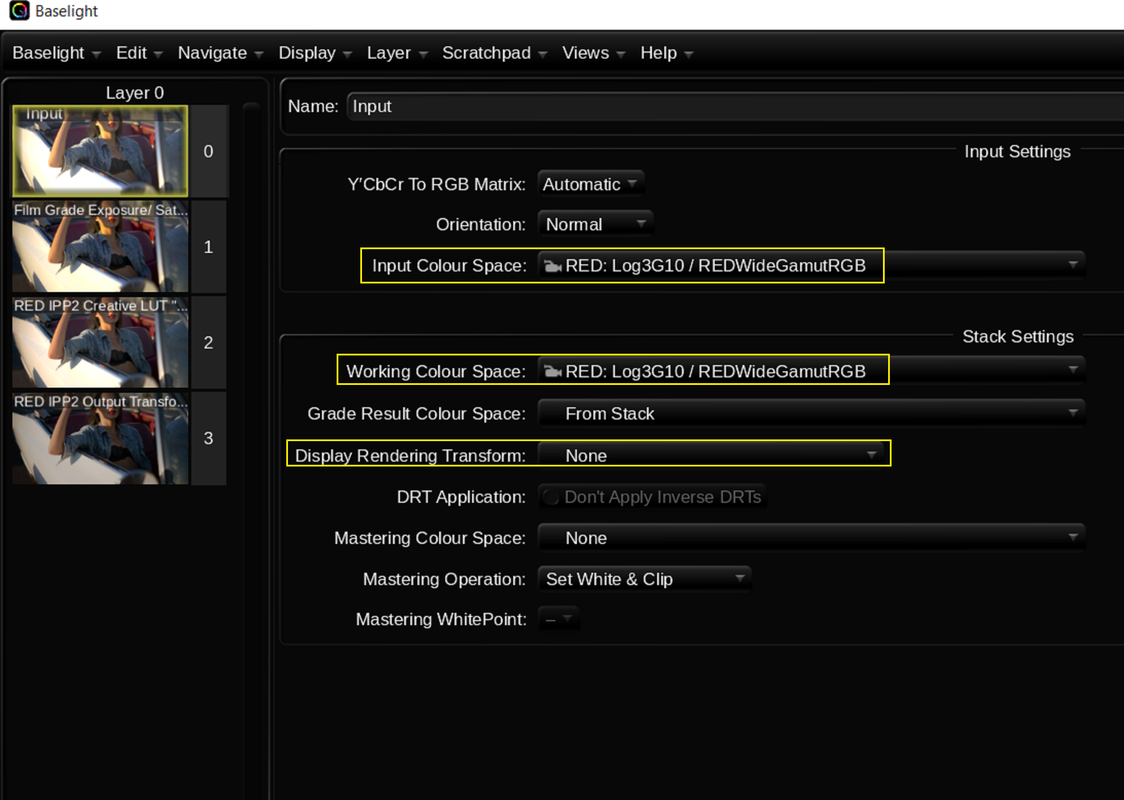The height and width of the screenshot is (800, 1124).
Task: Open the Mastering WhitePoint dropdown
Action: 558,619
